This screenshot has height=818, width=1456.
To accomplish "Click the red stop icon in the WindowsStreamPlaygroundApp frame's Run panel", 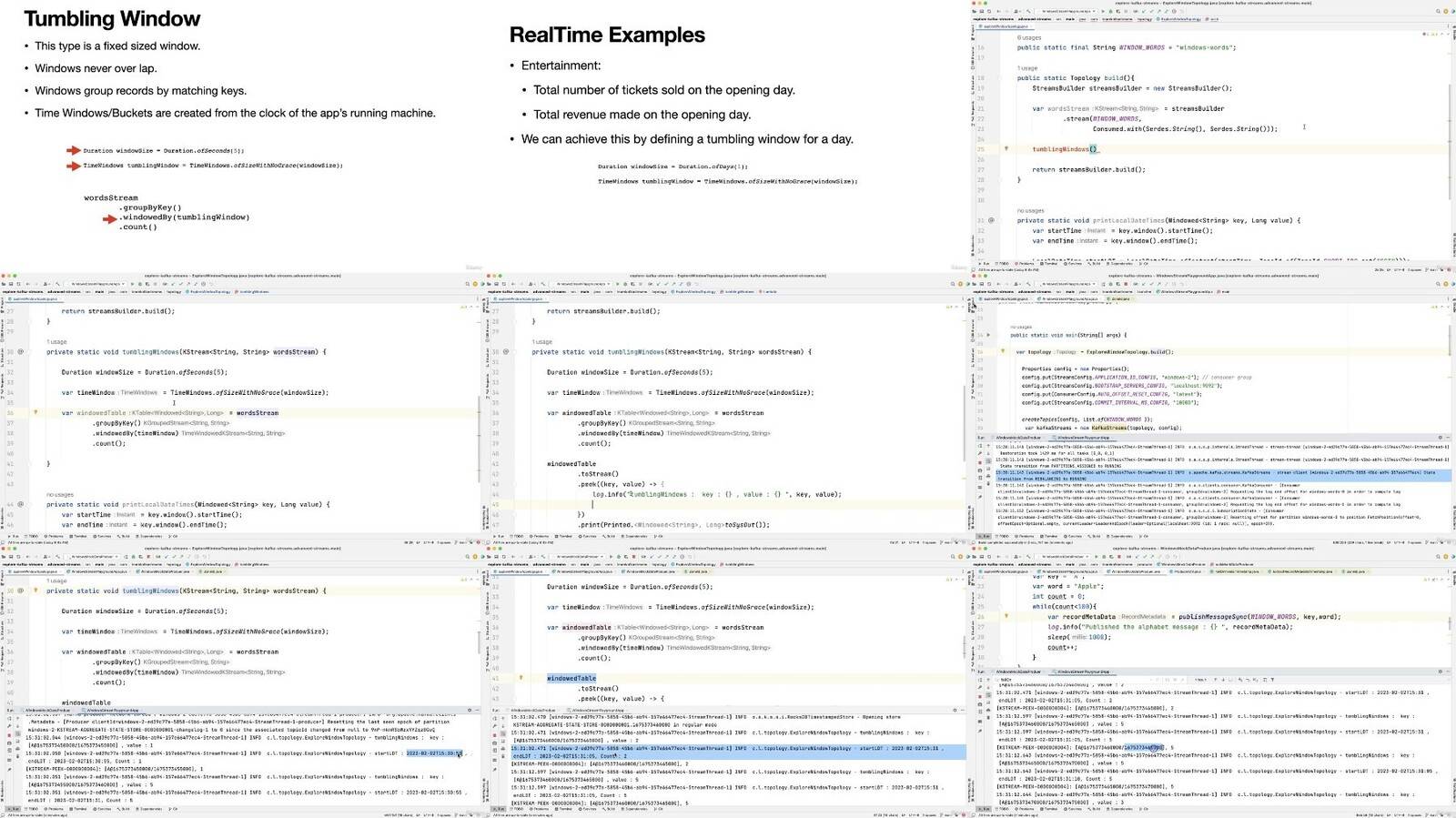I will coord(980,462).
